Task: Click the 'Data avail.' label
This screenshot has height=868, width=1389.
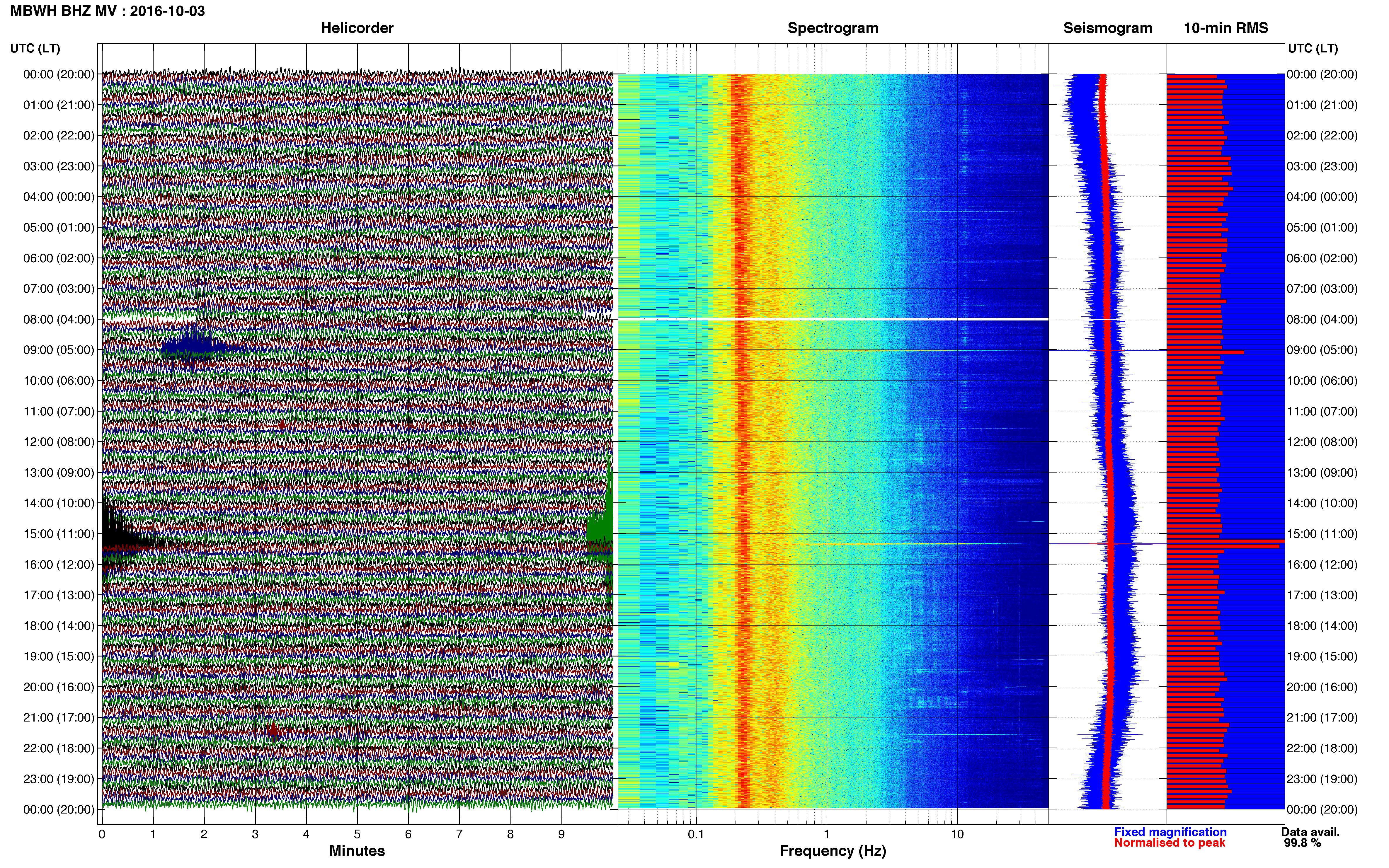Action: tap(1310, 832)
